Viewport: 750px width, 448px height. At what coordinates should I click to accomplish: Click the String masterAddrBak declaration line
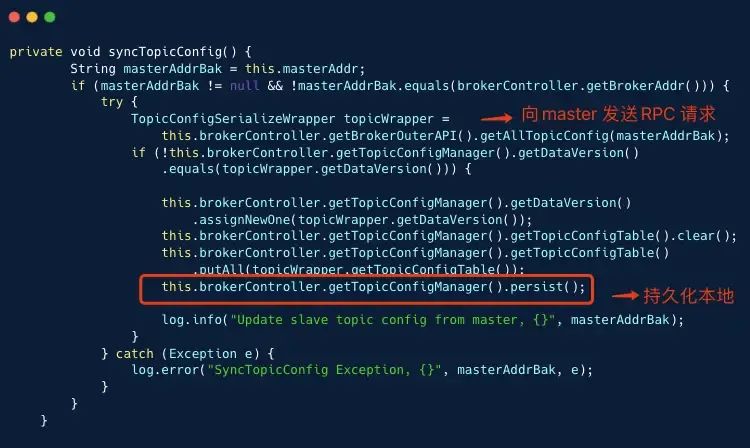click(218, 69)
